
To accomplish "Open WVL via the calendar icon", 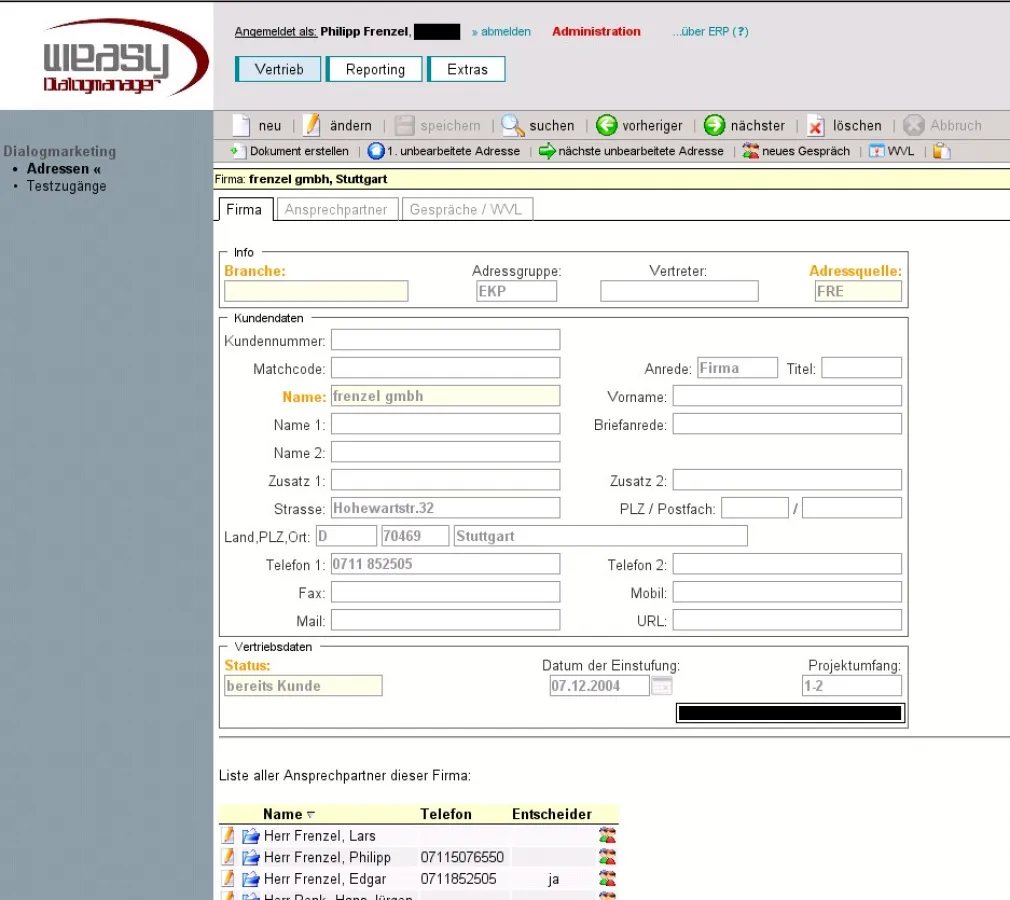I will tap(875, 152).
